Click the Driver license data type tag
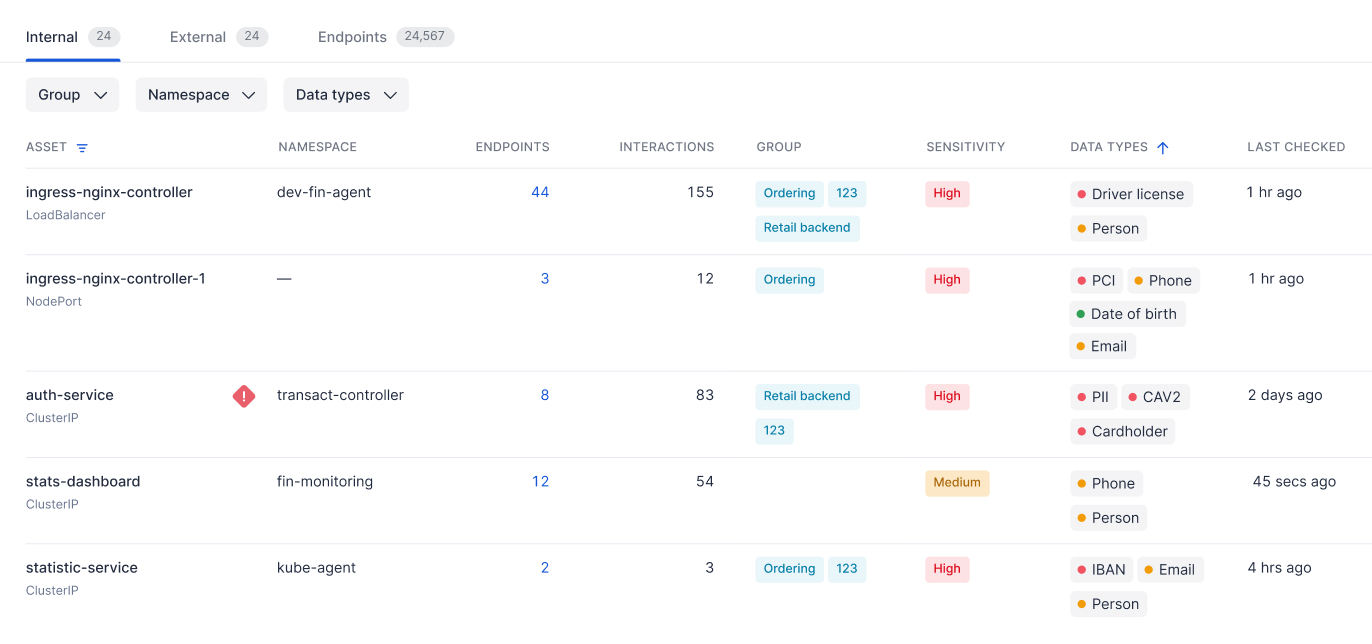 tap(1131, 194)
